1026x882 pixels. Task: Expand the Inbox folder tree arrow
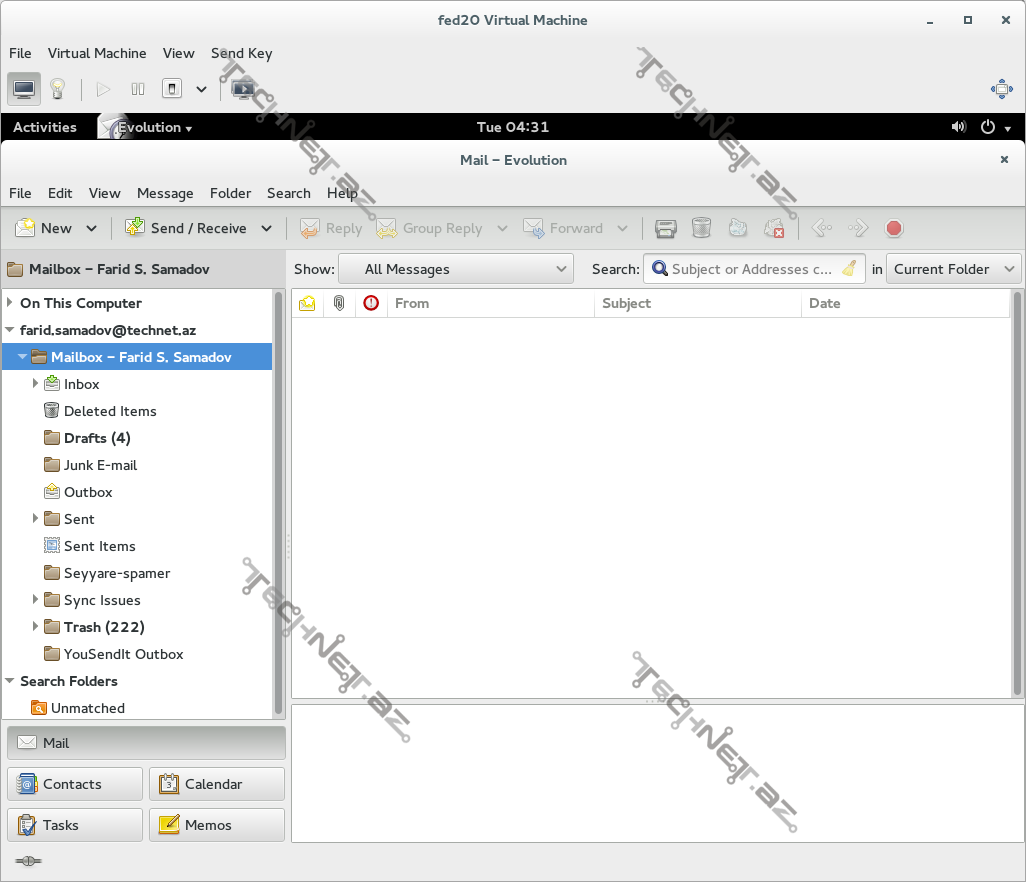tap(36, 384)
